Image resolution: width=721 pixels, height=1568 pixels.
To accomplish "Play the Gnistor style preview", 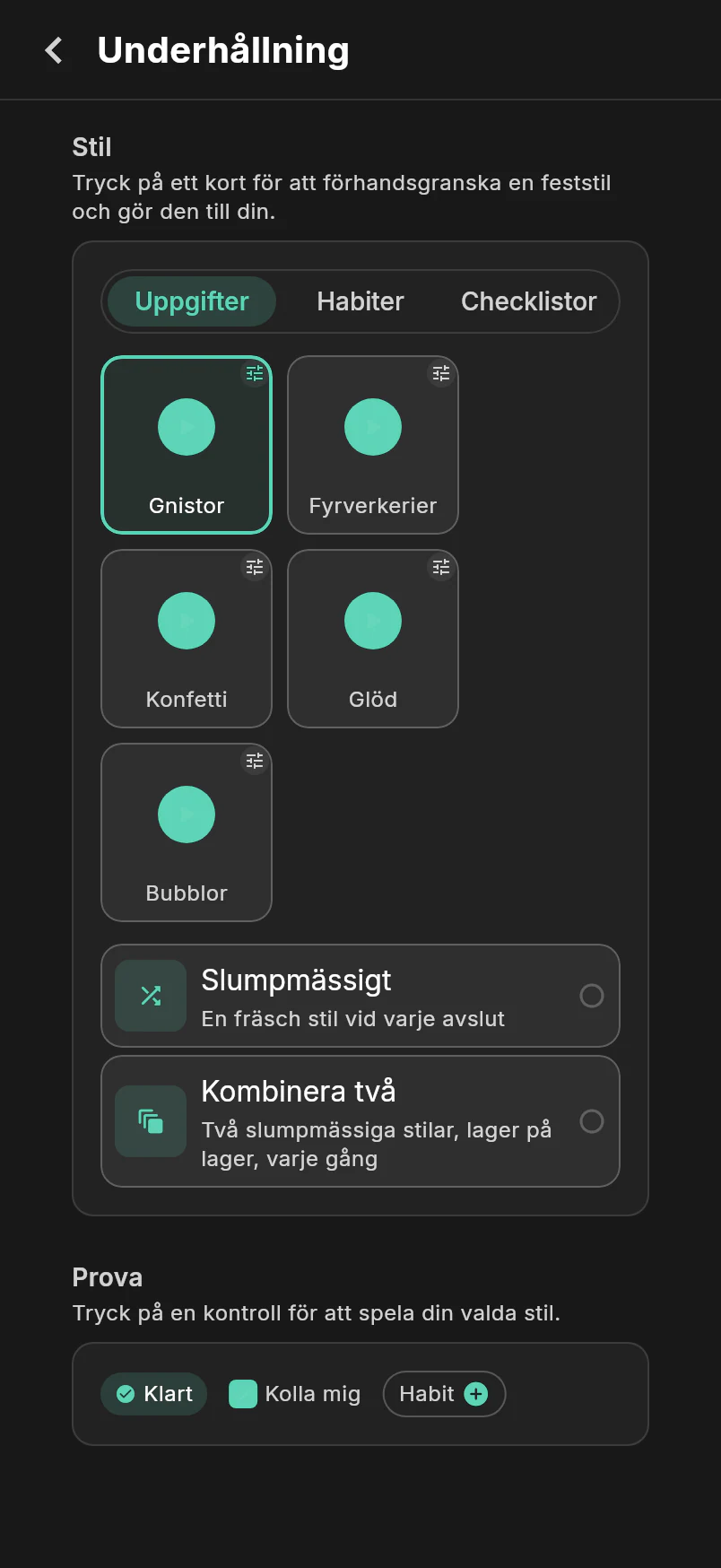I will coord(187,427).
